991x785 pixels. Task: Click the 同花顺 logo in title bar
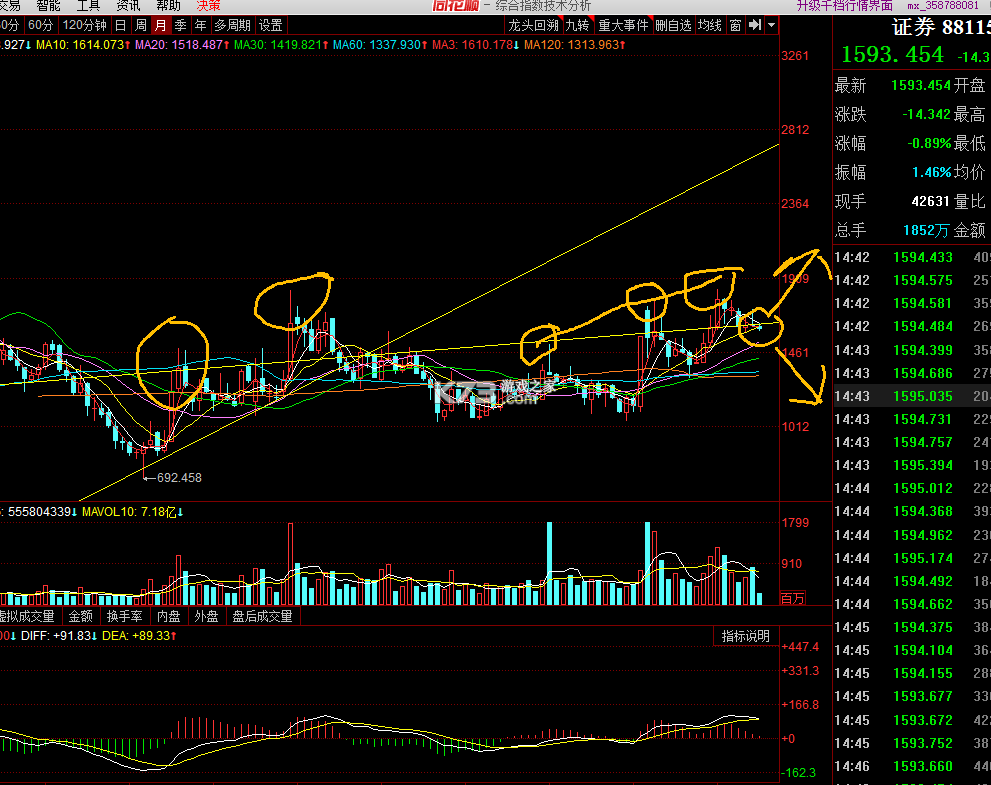point(456,6)
